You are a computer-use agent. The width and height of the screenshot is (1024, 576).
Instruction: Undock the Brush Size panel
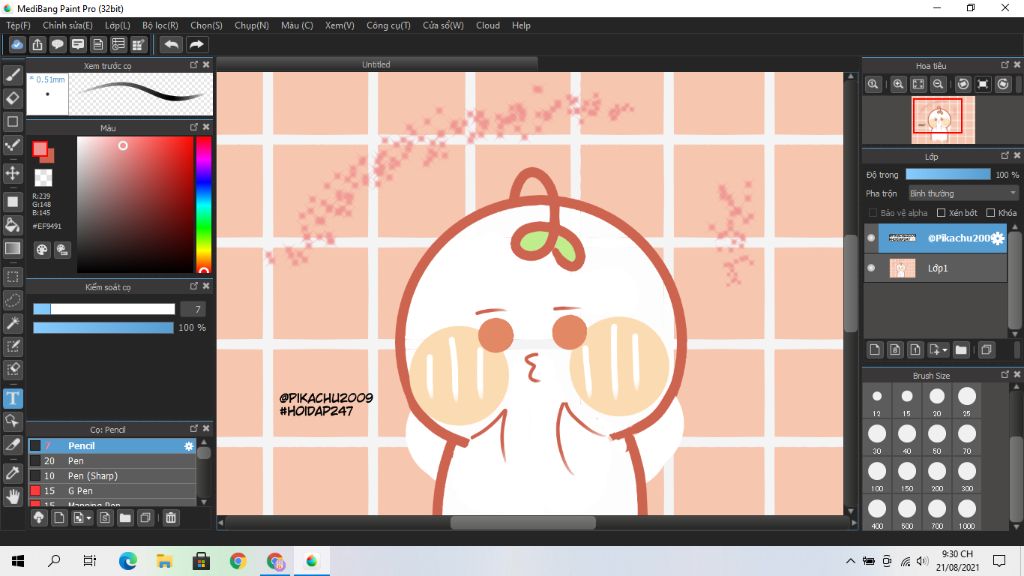[1005, 375]
